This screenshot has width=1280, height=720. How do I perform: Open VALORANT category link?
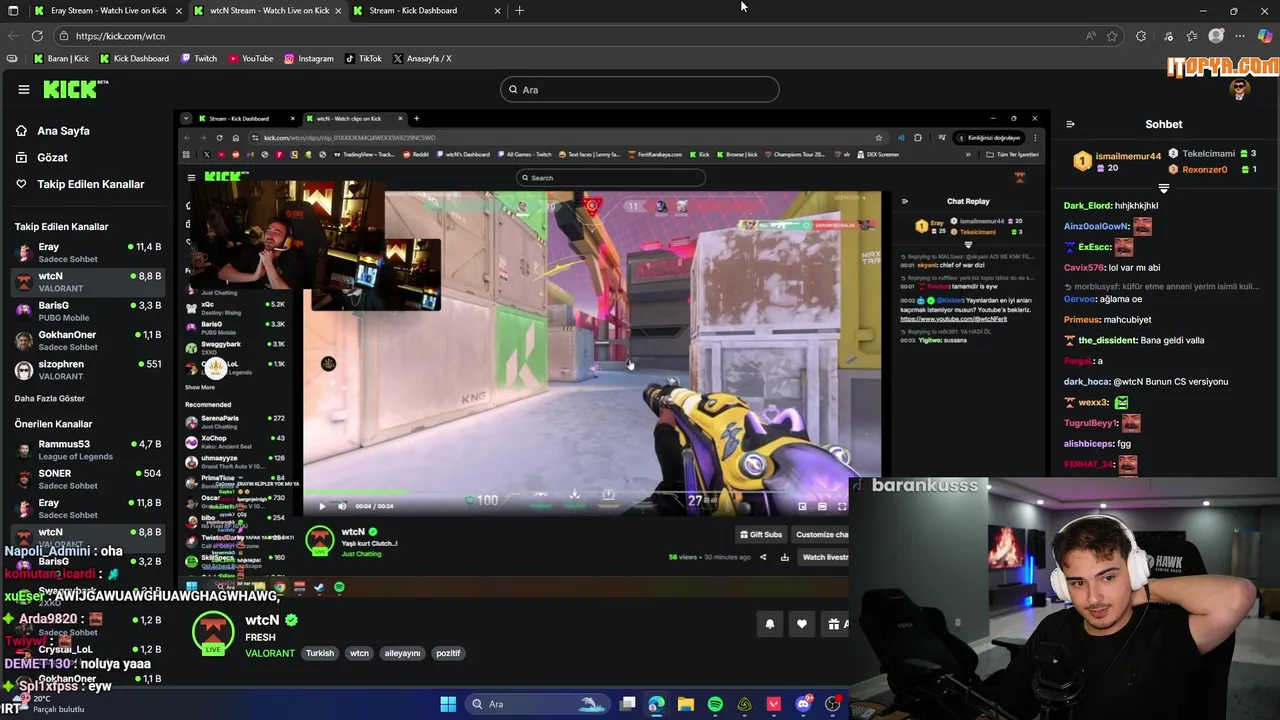point(270,653)
